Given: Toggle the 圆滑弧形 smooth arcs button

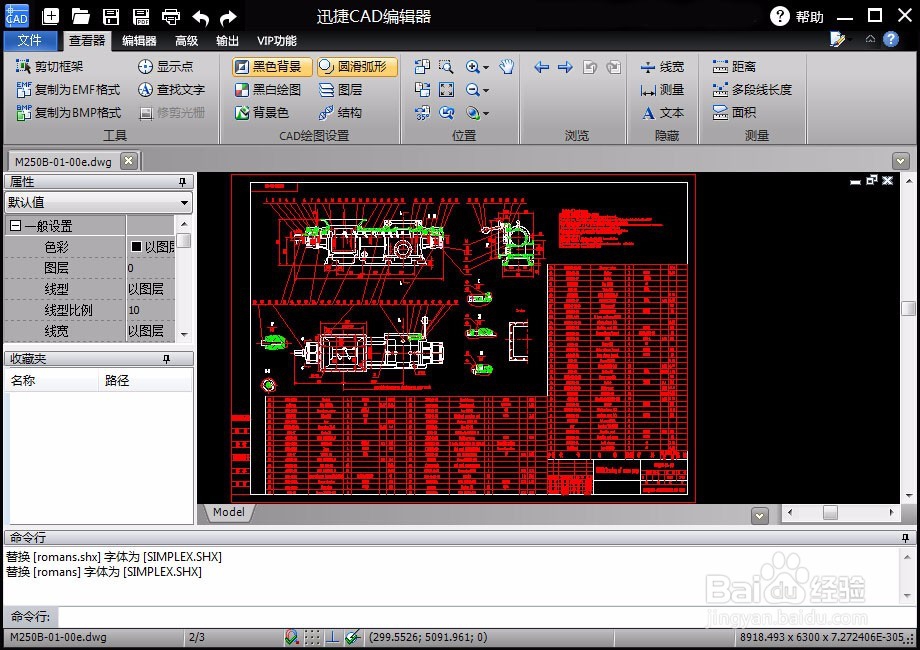Looking at the screenshot, I should (357, 66).
